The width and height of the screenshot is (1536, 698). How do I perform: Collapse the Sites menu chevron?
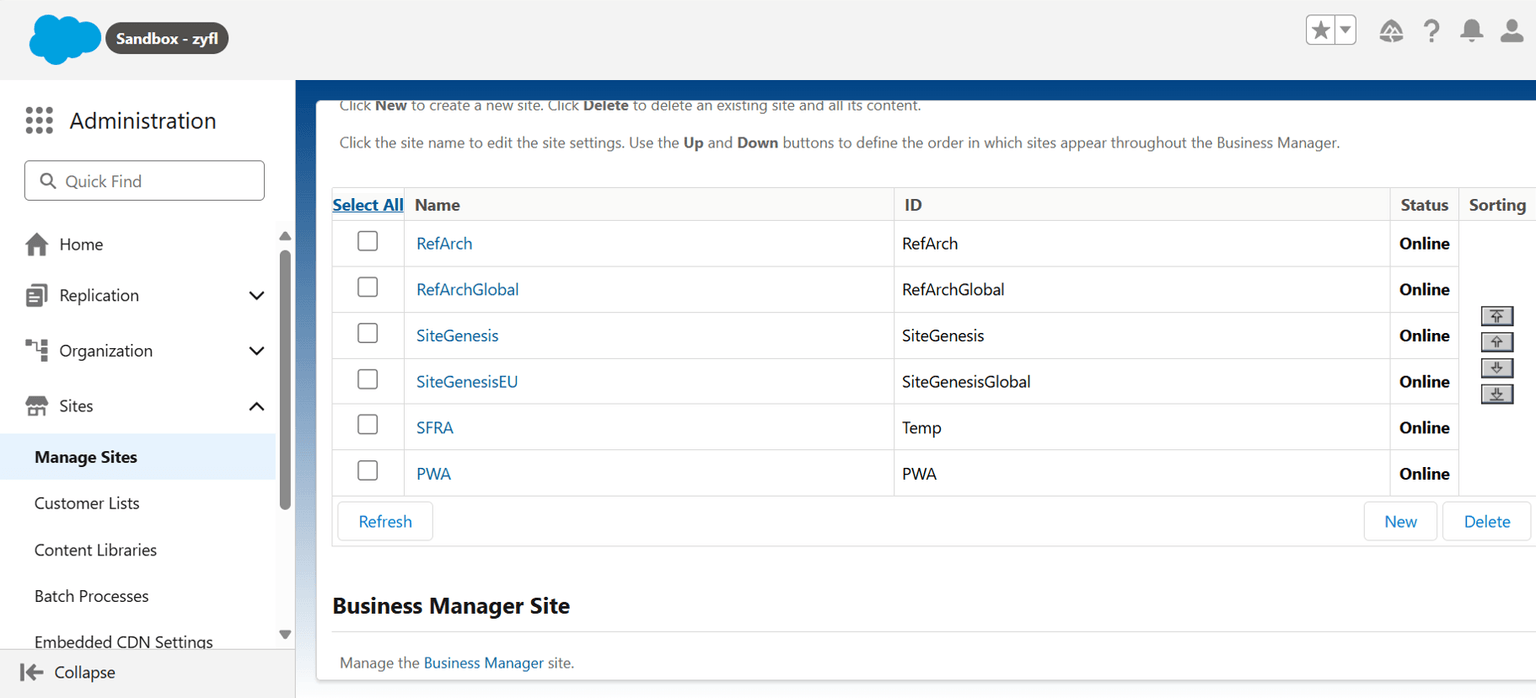(257, 406)
